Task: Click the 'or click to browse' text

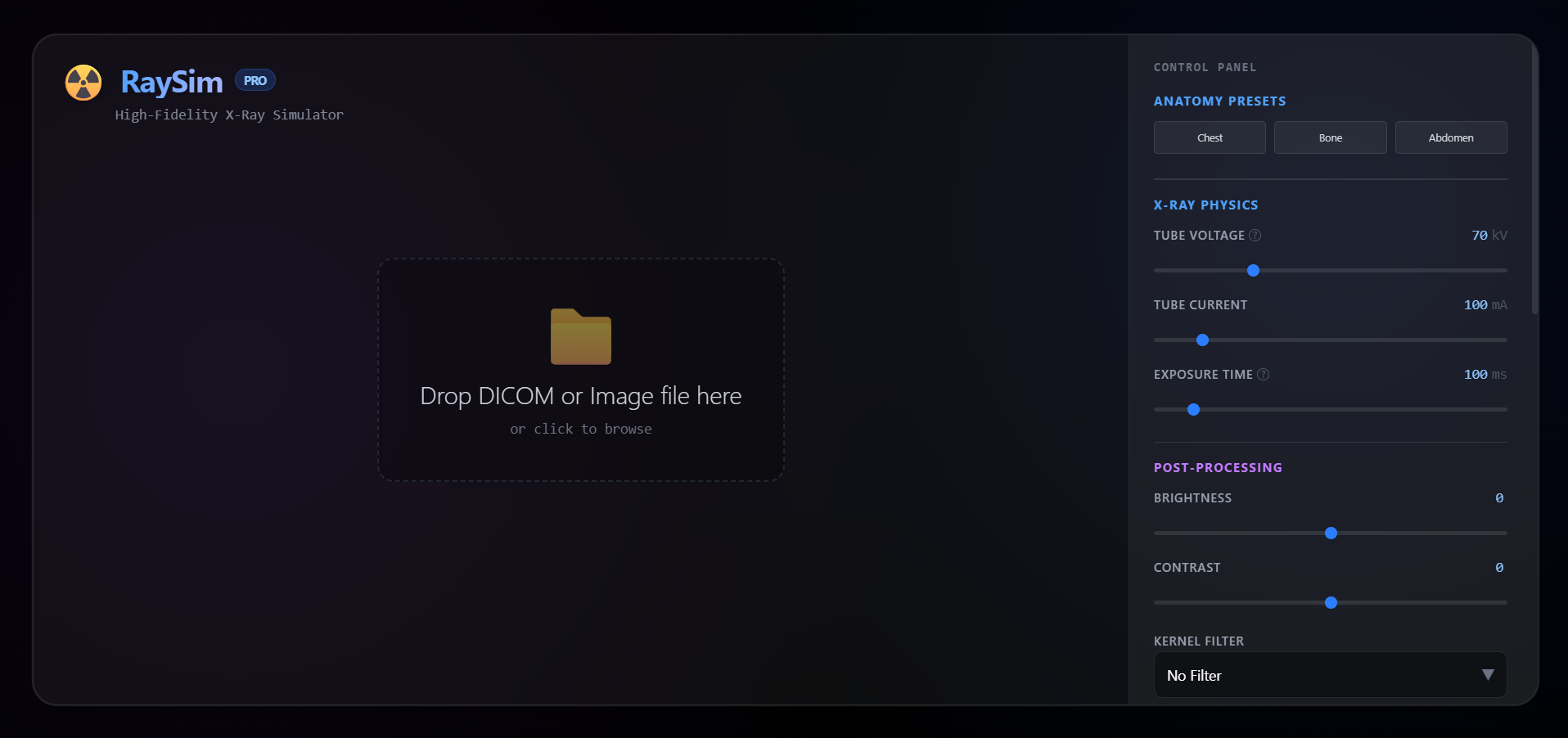Action: [x=581, y=429]
